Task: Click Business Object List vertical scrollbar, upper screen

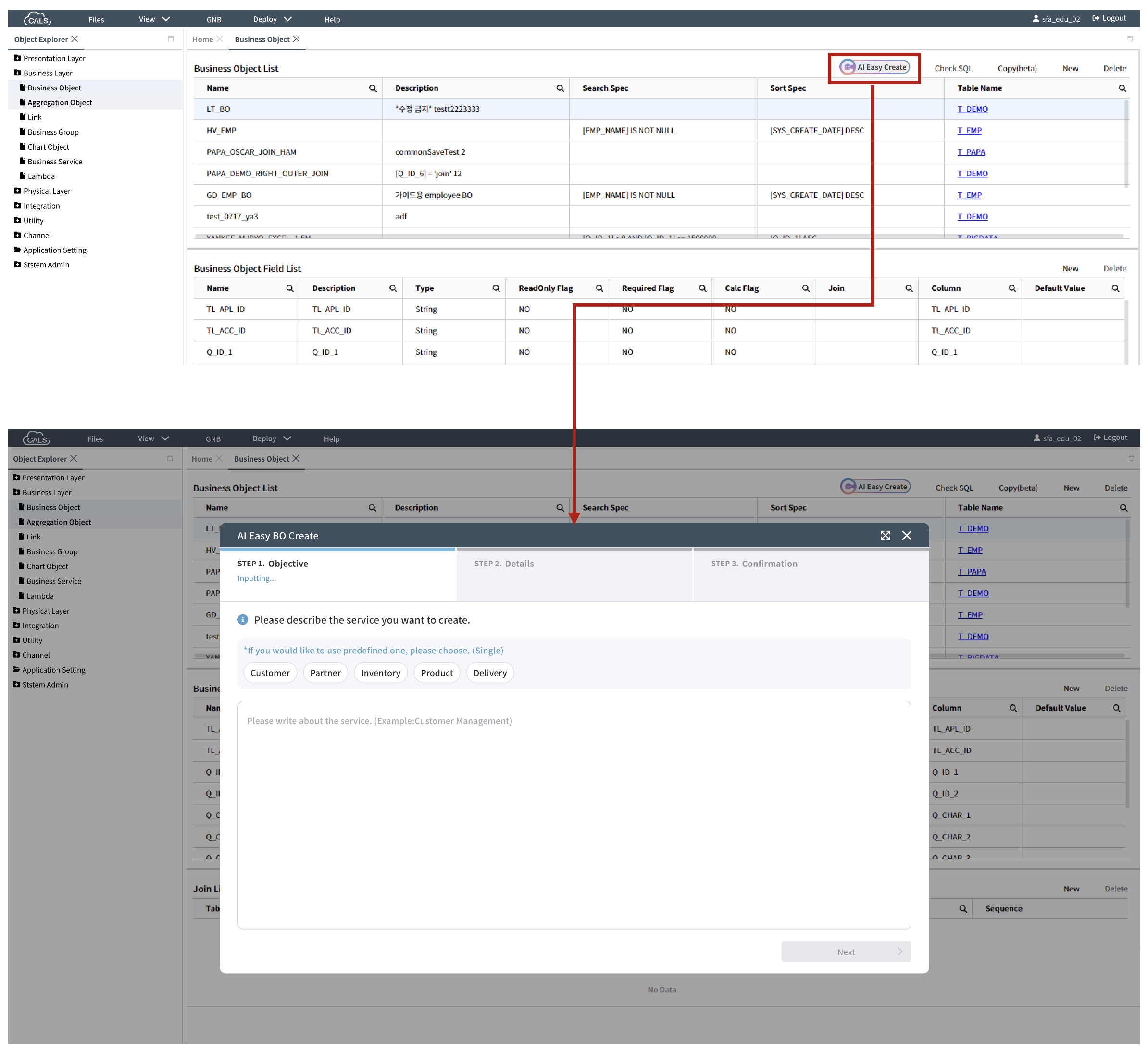Action: pos(1126,144)
